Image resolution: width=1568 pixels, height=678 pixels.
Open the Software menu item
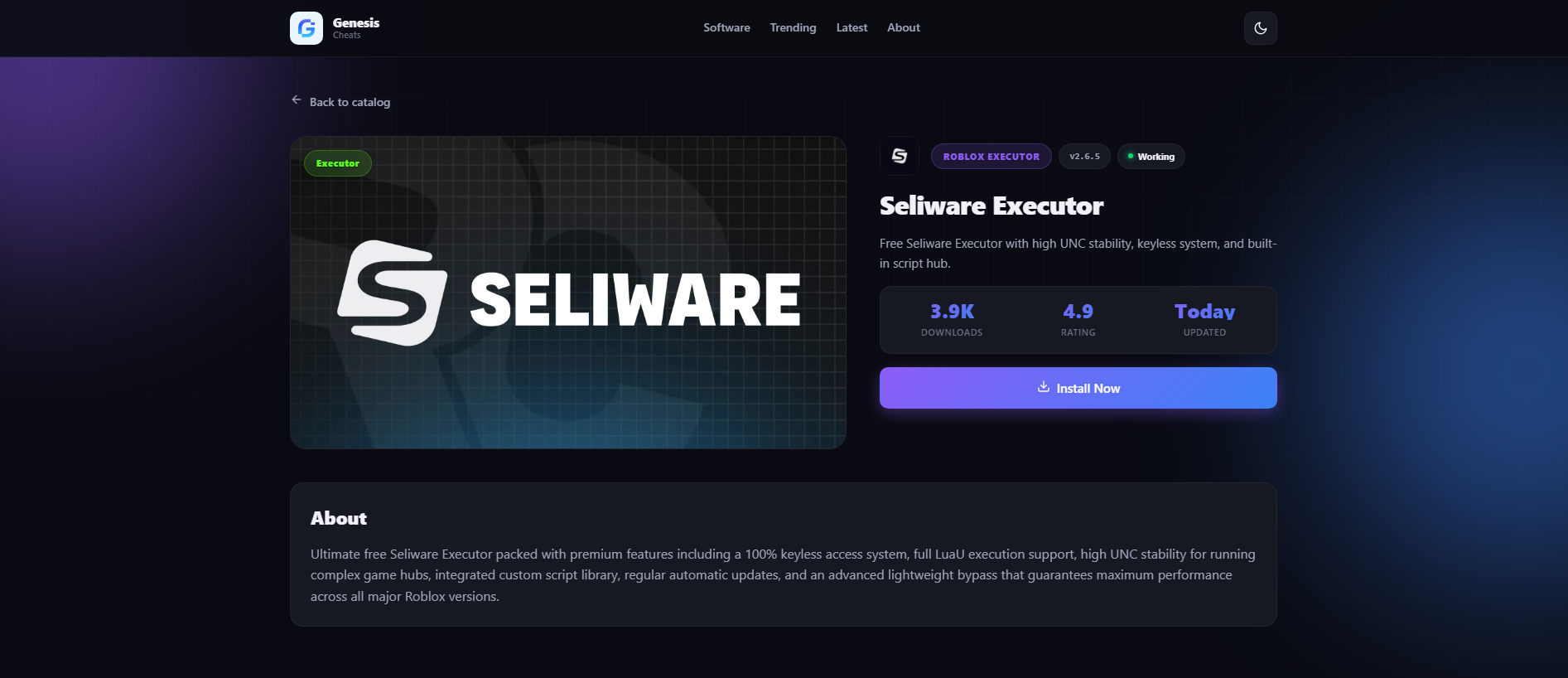click(726, 27)
